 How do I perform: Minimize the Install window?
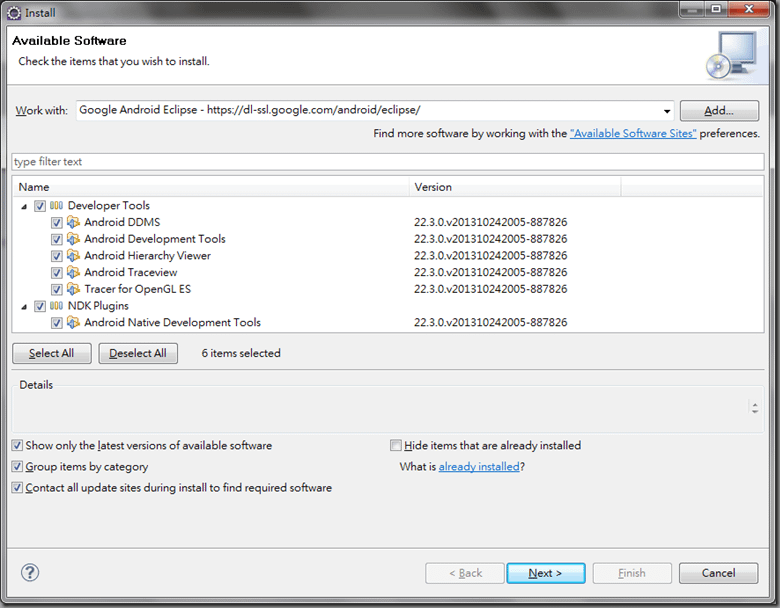tap(692, 9)
